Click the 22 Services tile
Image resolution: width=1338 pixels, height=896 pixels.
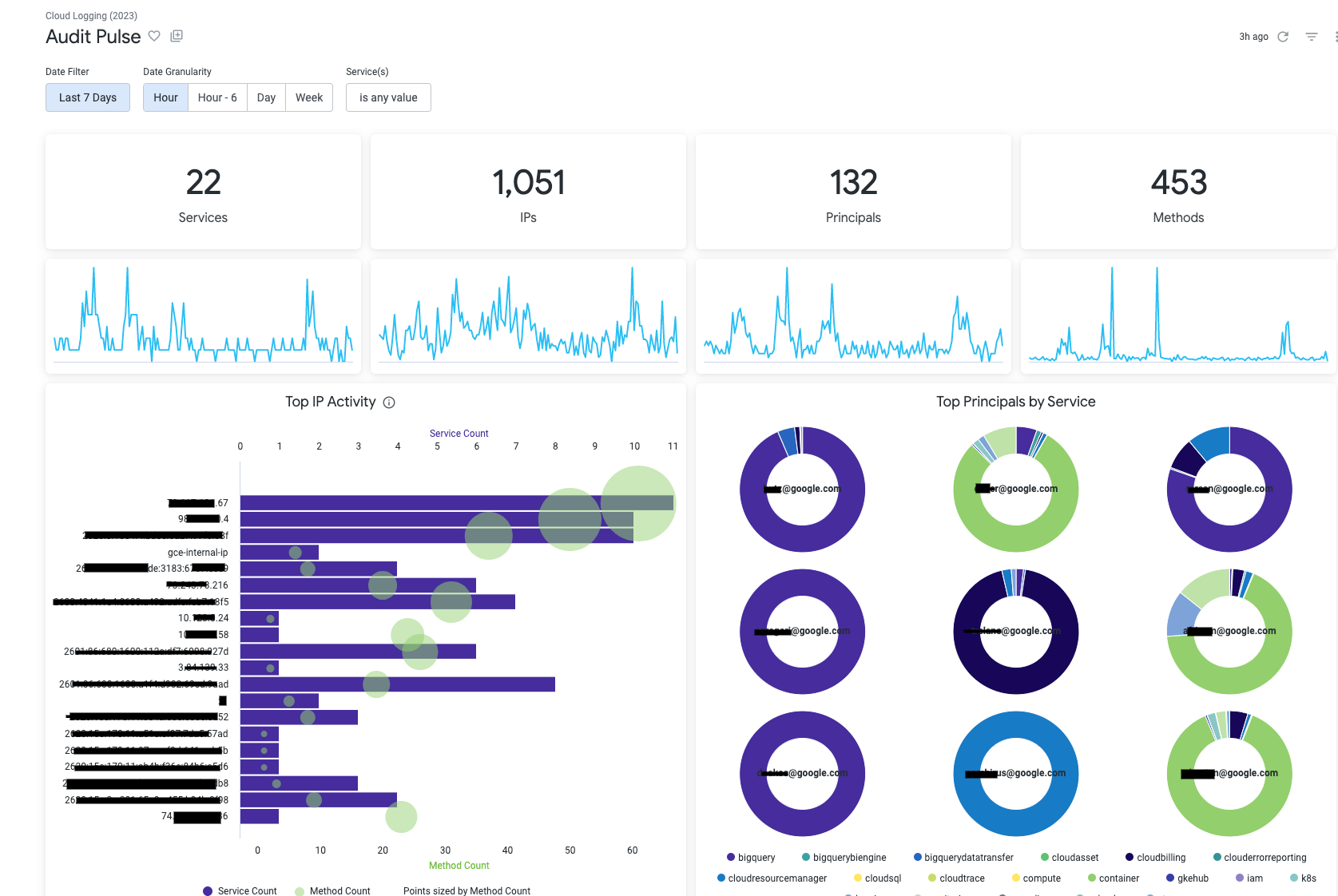[203, 192]
